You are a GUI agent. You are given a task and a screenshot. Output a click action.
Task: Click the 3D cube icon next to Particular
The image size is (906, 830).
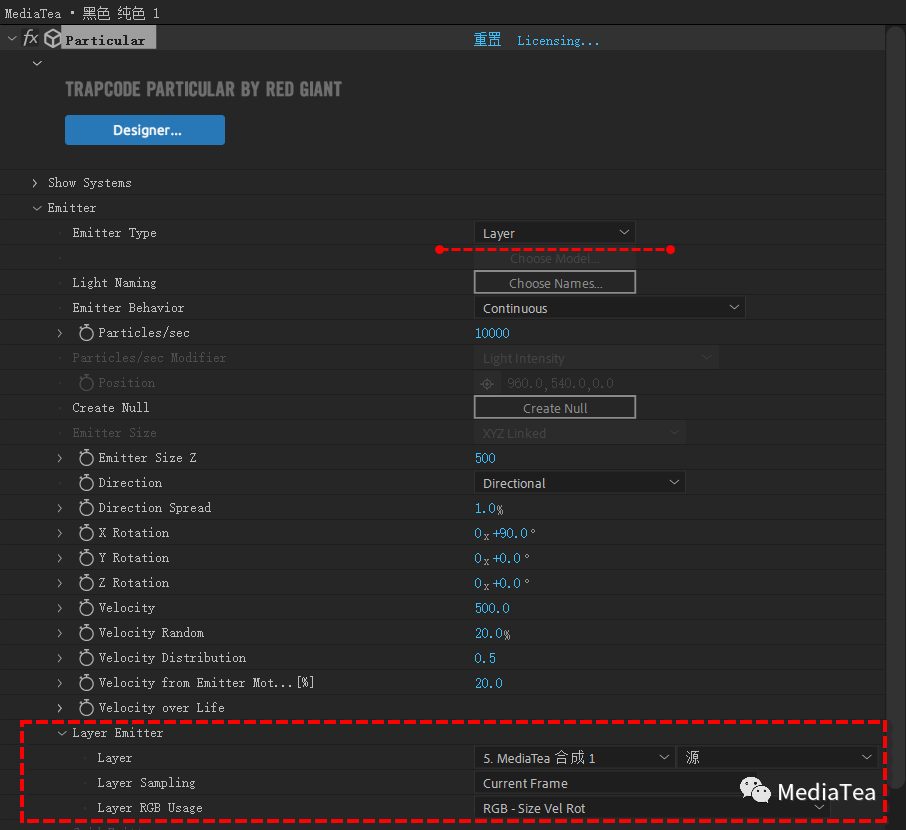click(x=53, y=39)
